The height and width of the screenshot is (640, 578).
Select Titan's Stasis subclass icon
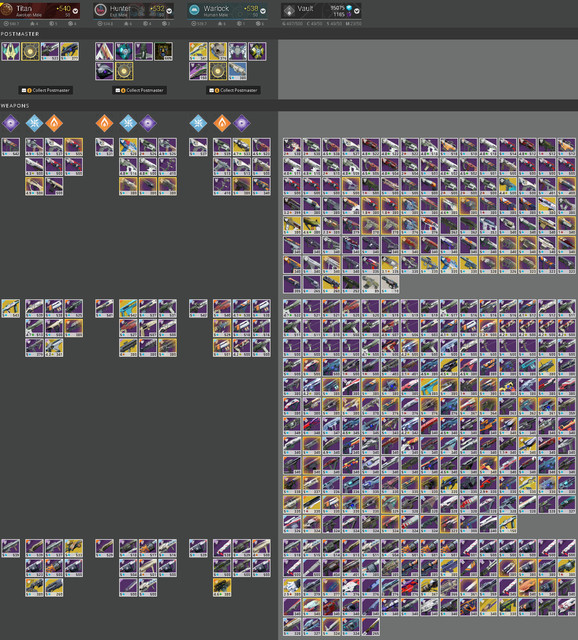point(34,123)
